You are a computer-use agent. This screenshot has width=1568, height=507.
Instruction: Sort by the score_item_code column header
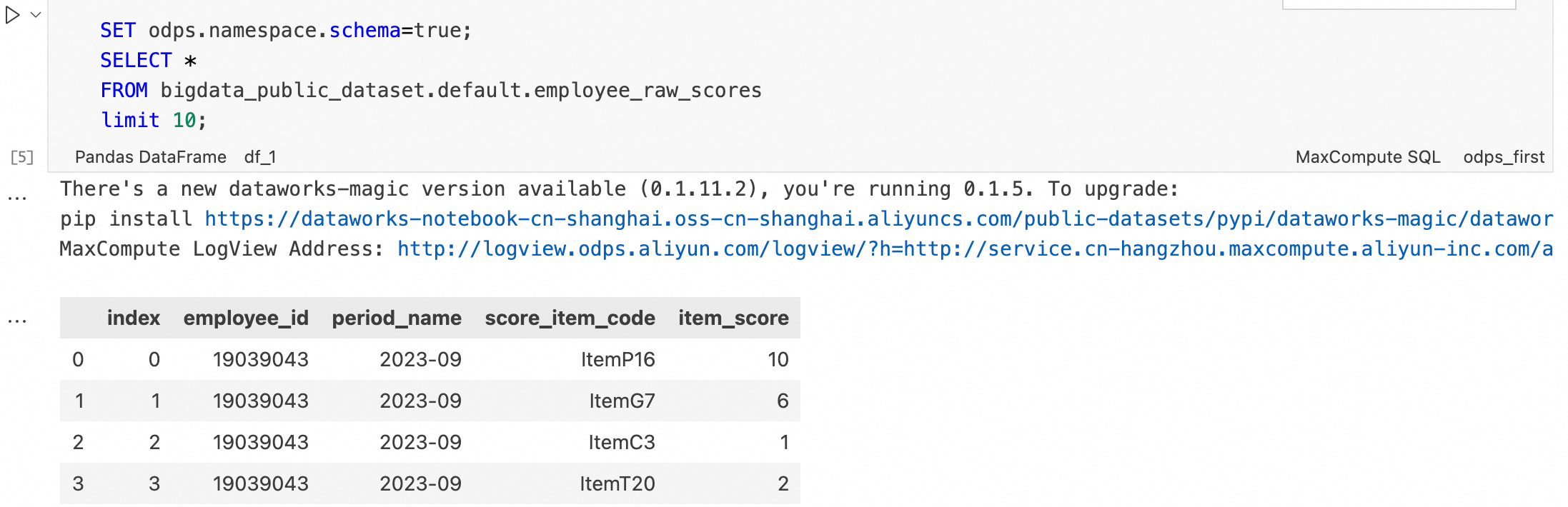click(570, 318)
